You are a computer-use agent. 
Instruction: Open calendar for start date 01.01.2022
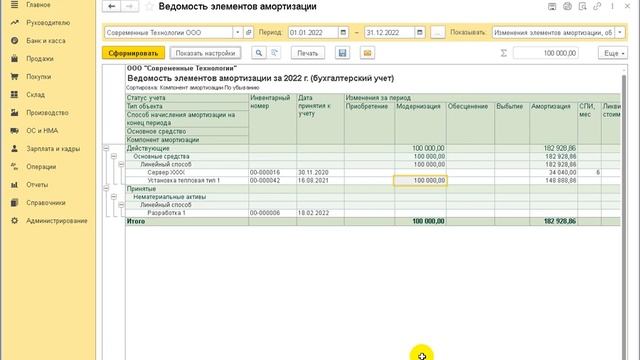[343, 32]
